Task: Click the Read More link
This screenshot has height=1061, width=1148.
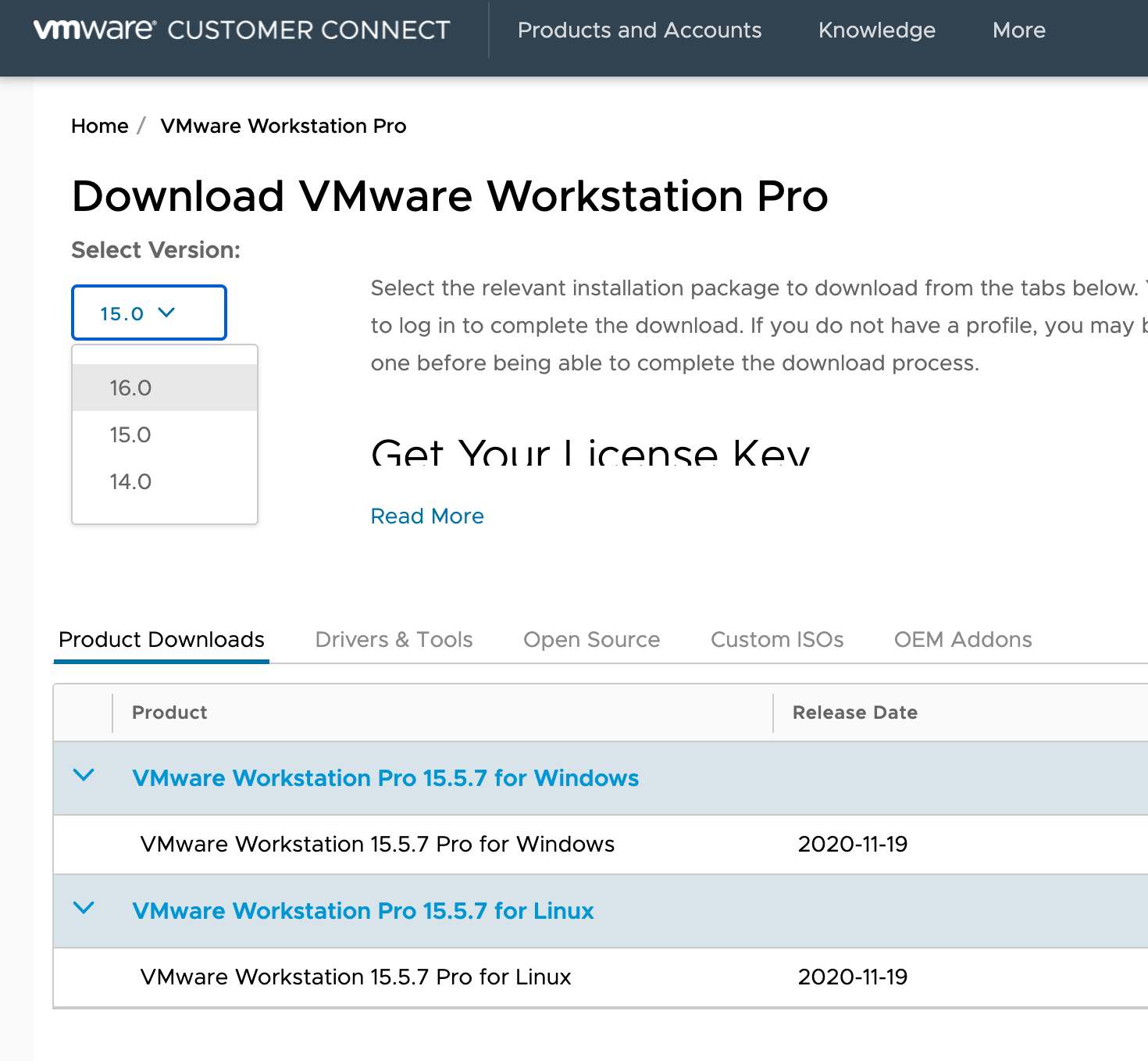Action: pos(427,516)
